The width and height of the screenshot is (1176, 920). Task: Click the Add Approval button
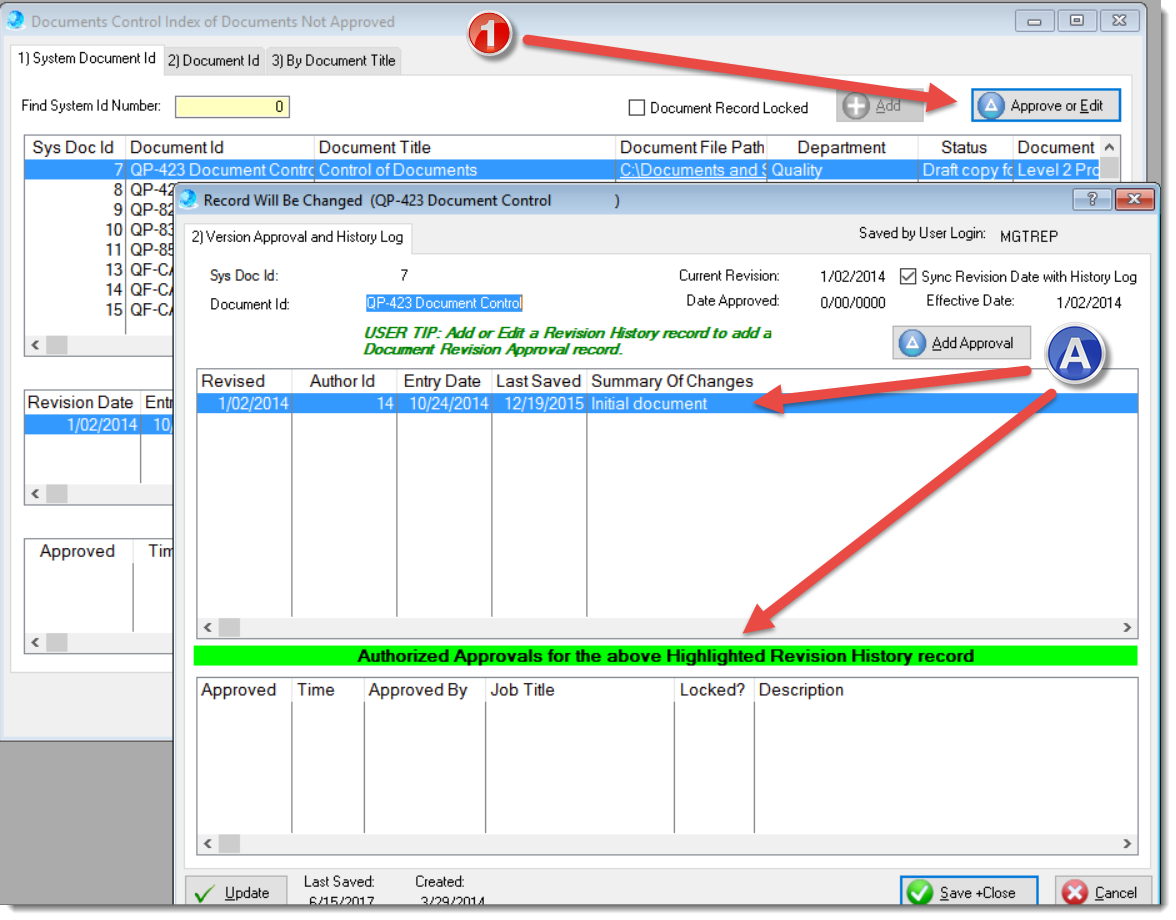960,343
